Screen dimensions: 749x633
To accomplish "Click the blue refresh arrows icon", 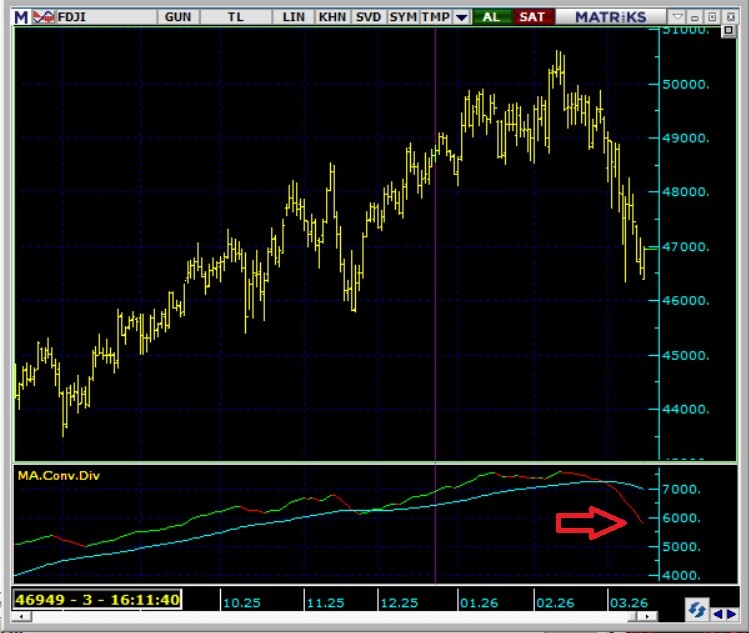I will tap(697, 609).
